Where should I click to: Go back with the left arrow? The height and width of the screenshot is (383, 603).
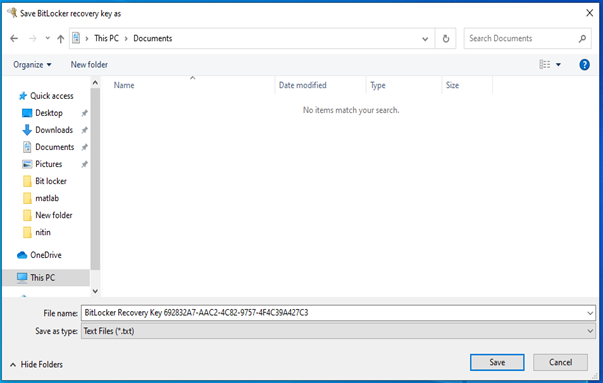14,38
